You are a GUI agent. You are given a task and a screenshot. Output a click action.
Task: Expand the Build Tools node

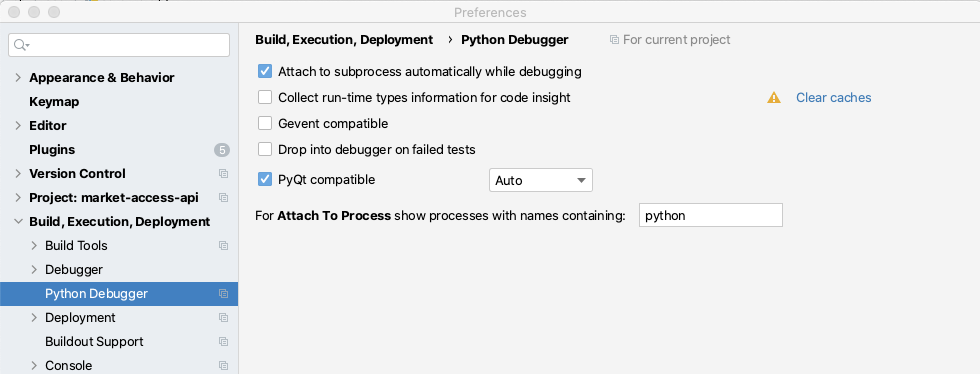click(x=34, y=246)
